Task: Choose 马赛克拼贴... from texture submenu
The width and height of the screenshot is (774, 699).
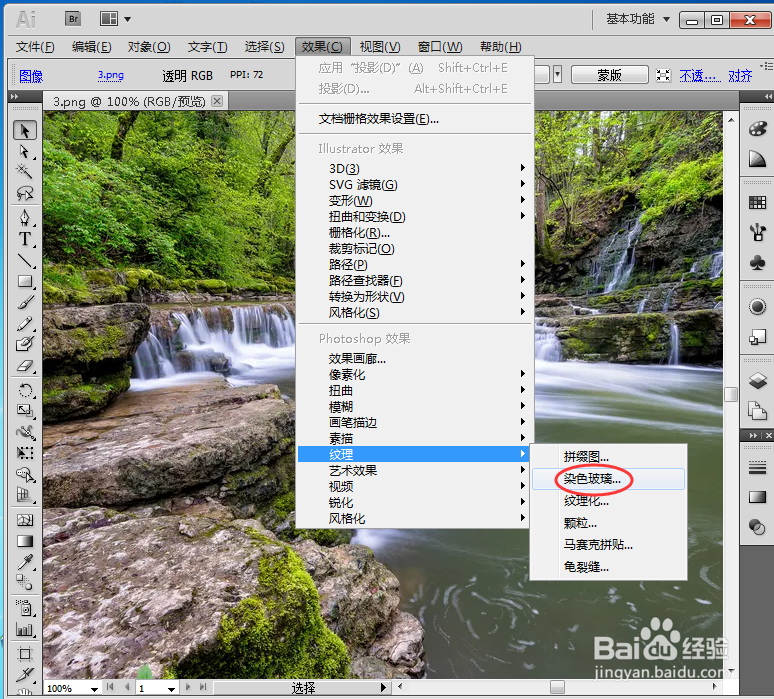Action: click(x=608, y=544)
